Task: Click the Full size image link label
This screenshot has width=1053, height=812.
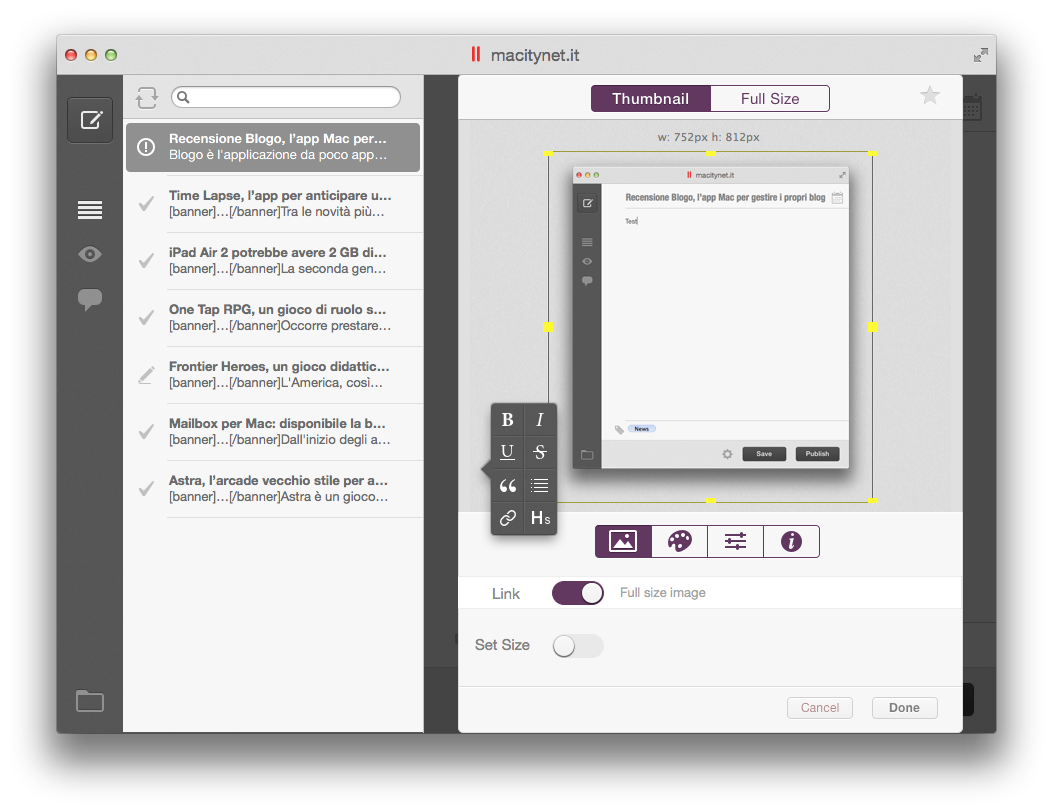Action: (663, 593)
